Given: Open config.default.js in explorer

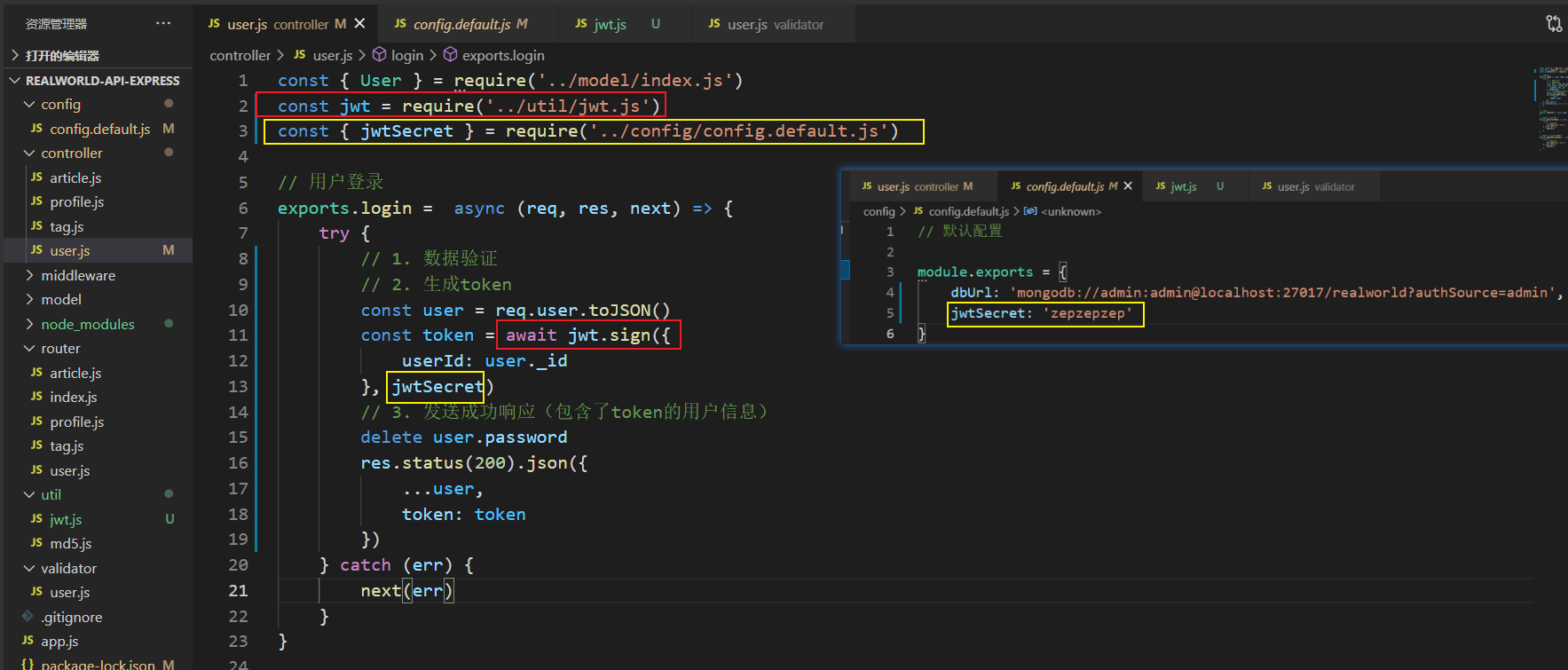Looking at the screenshot, I should (x=100, y=130).
